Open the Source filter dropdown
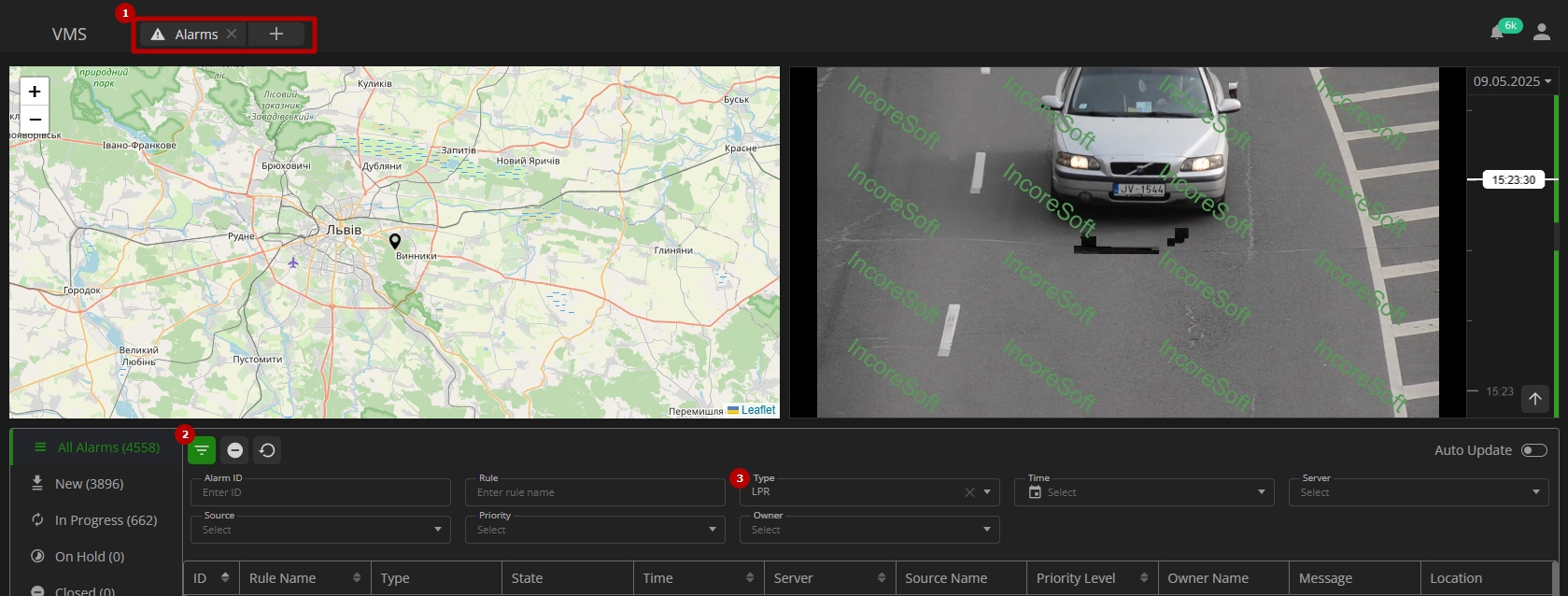Viewport: 1568px width, 596px height. pos(320,530)
